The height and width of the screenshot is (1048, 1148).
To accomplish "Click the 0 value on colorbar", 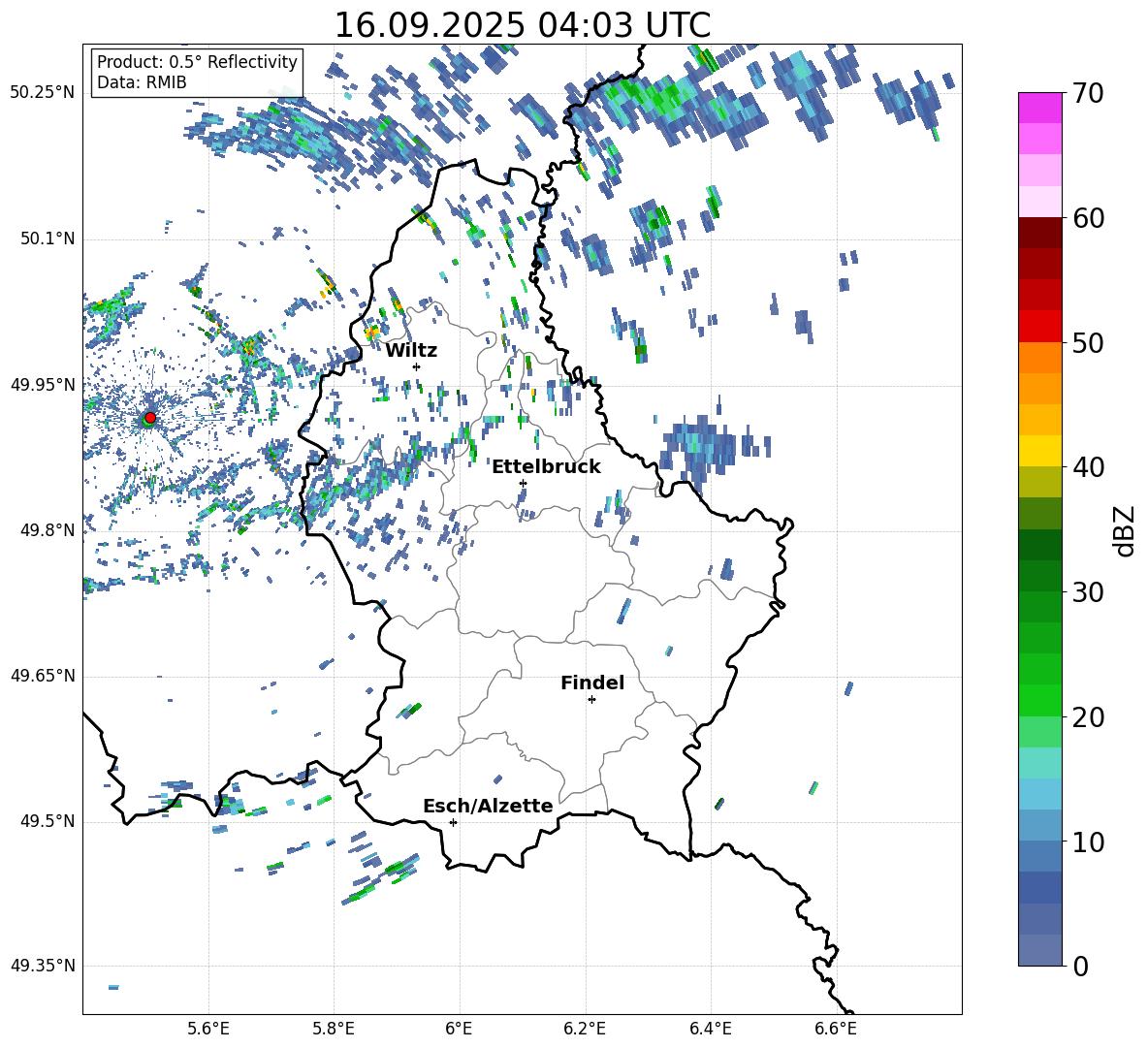I will click(1080, 966).
